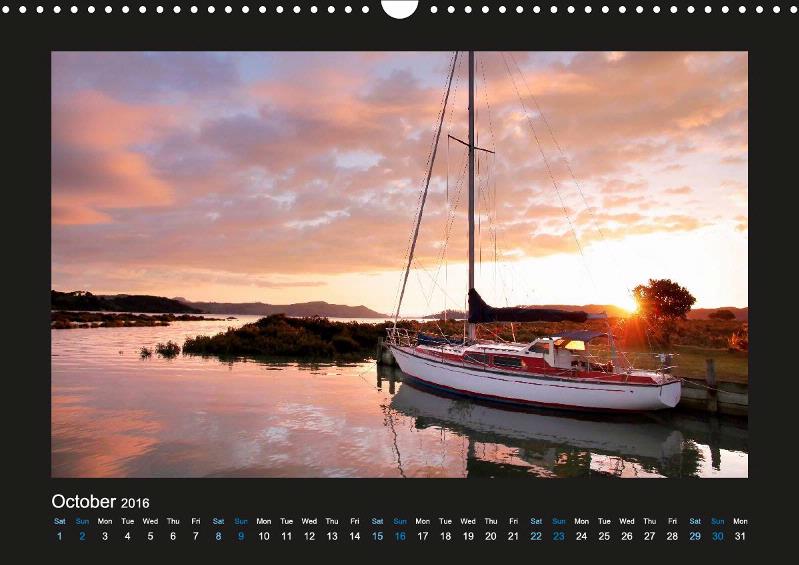Click the Sat label above date 1

[60, 521]
